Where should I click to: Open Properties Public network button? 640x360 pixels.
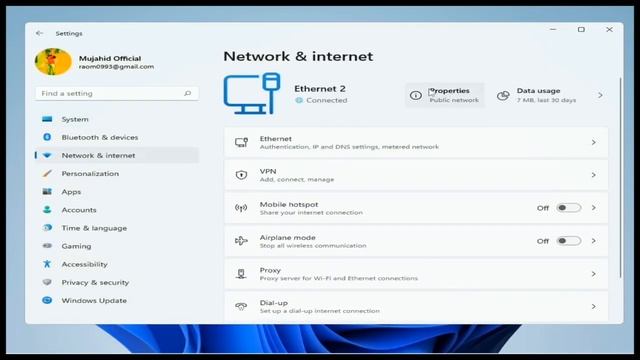(x=444, y=95)
